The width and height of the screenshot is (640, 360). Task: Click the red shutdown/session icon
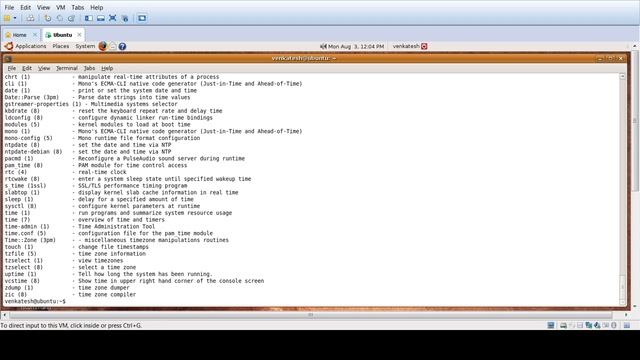pos(424,46)
